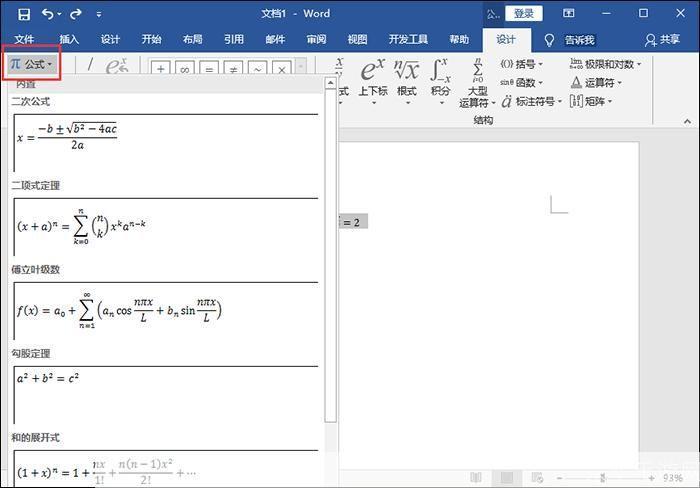Switch to web layout view icon
This screenshot has height=488, width=700.
(x=537, y=478)
